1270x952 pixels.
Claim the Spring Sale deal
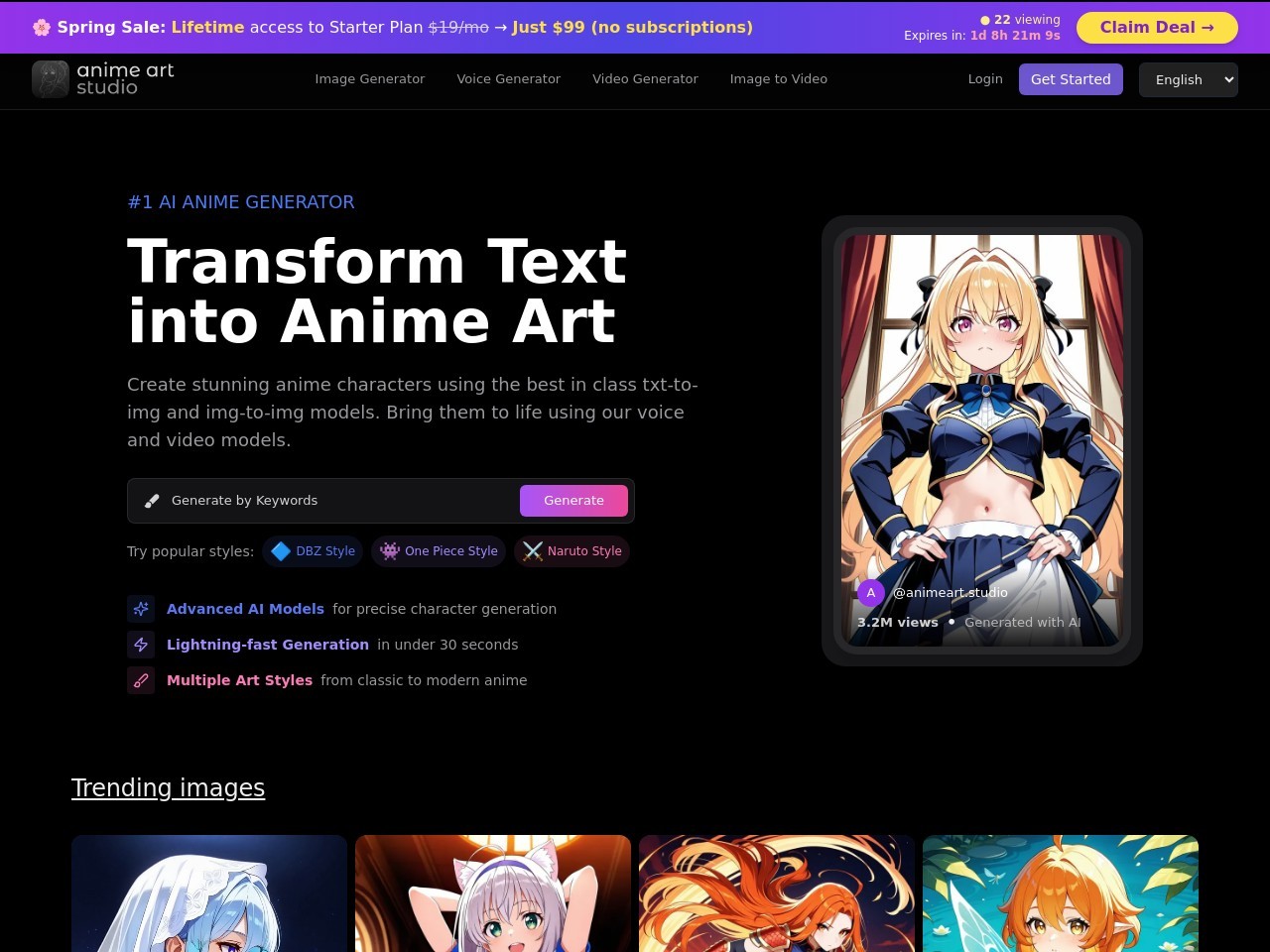point(1157,28)
